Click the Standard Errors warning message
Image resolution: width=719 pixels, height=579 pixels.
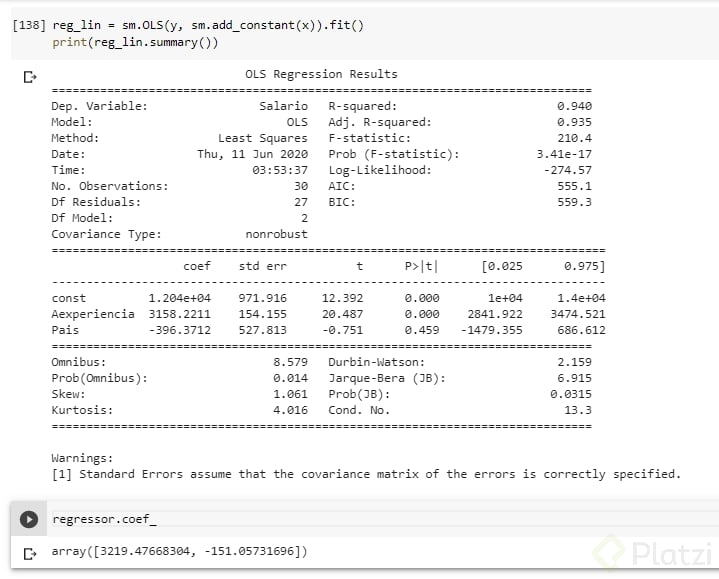[366, 474]
